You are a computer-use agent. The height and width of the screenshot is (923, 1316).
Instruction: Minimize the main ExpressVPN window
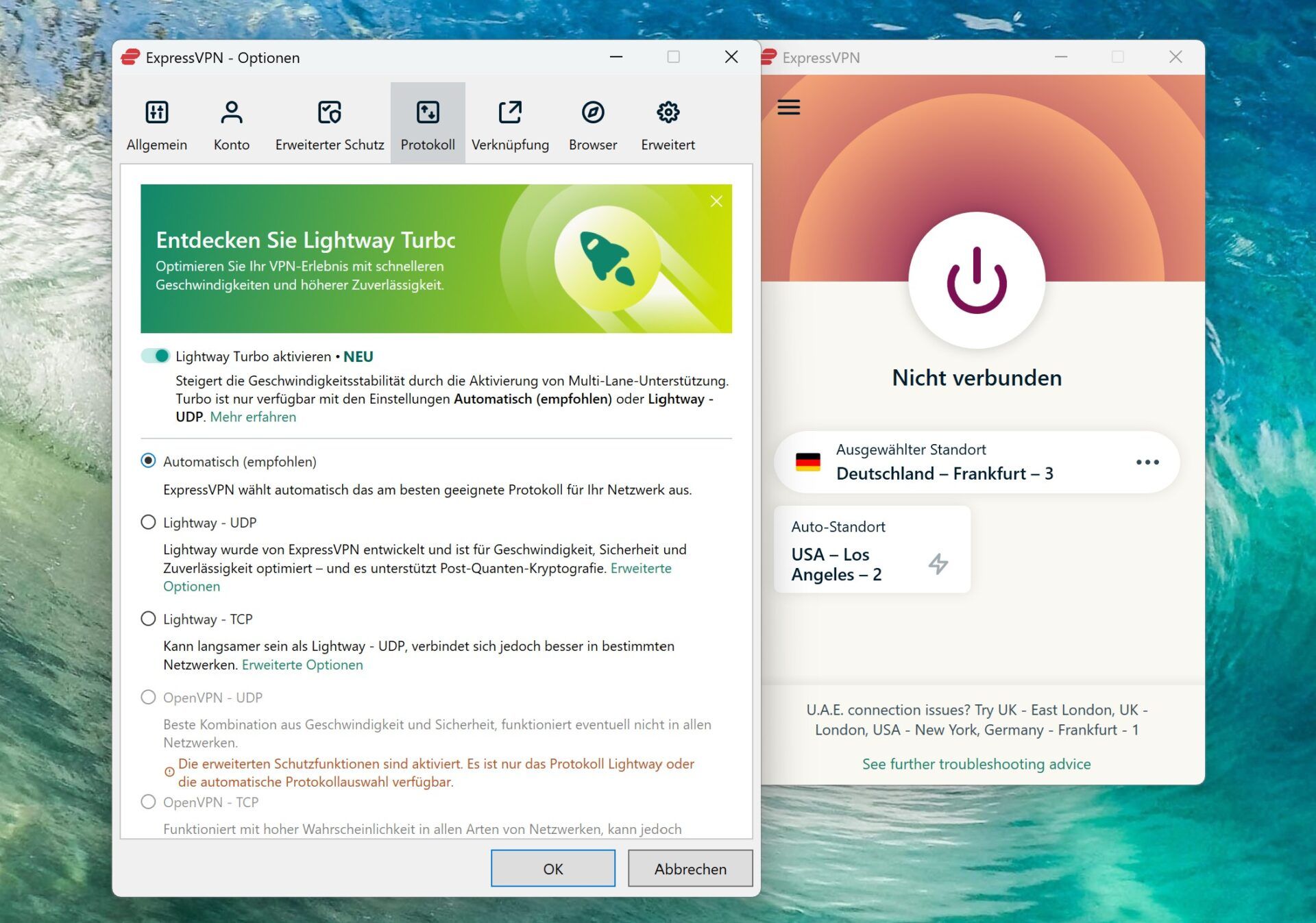coord(1061,57)
